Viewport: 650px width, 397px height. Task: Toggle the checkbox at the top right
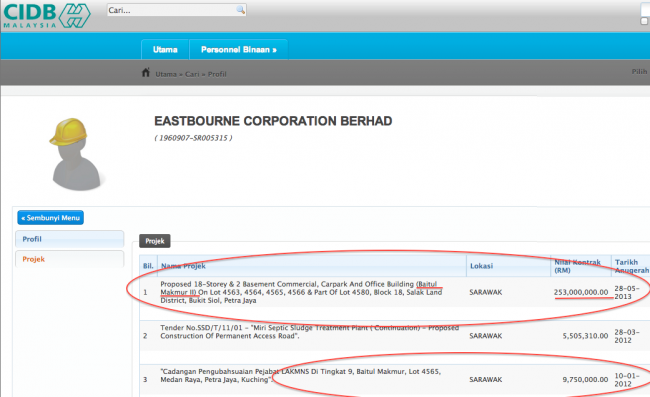[x=644, y=21]
